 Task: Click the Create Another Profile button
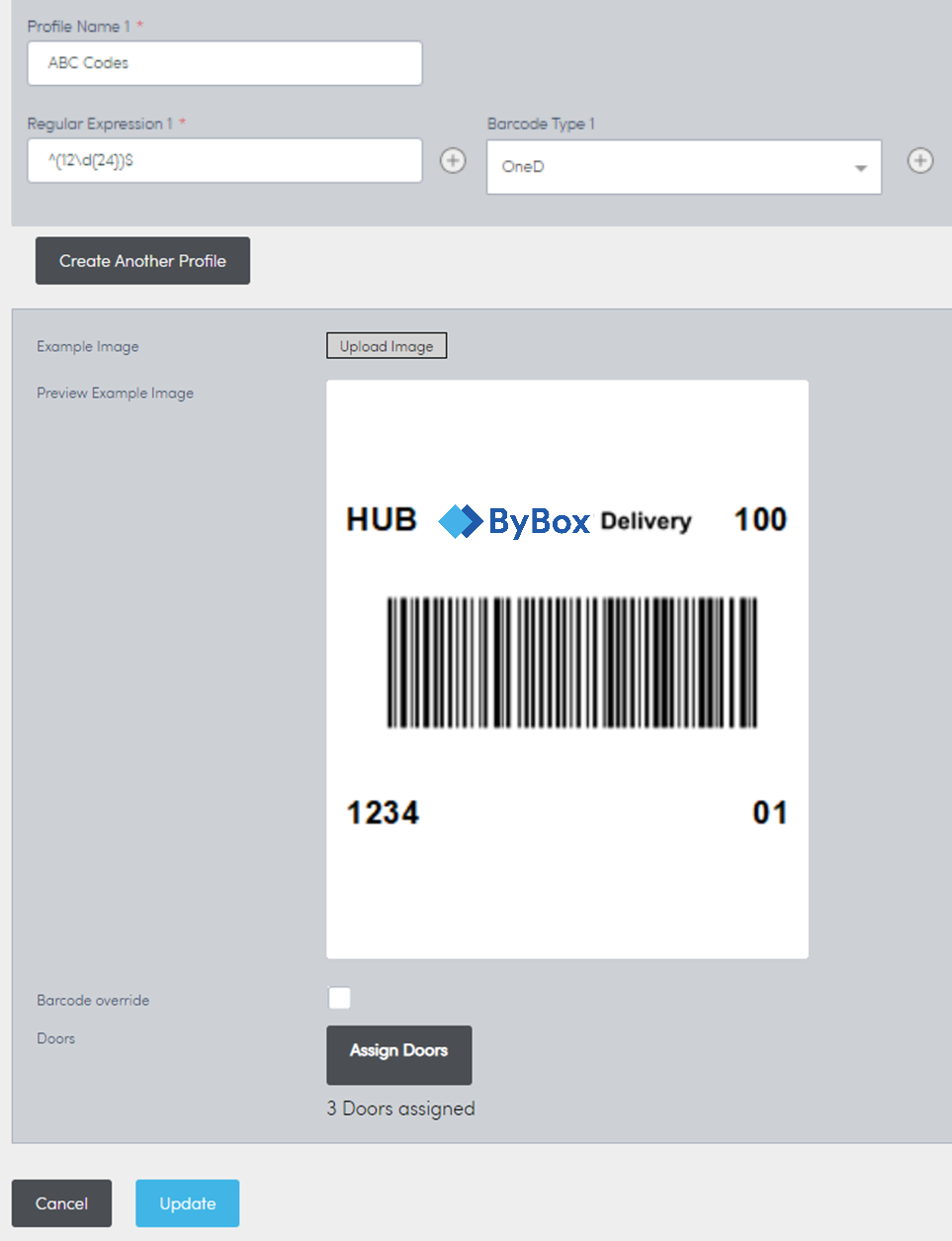[x=142, y=261]
